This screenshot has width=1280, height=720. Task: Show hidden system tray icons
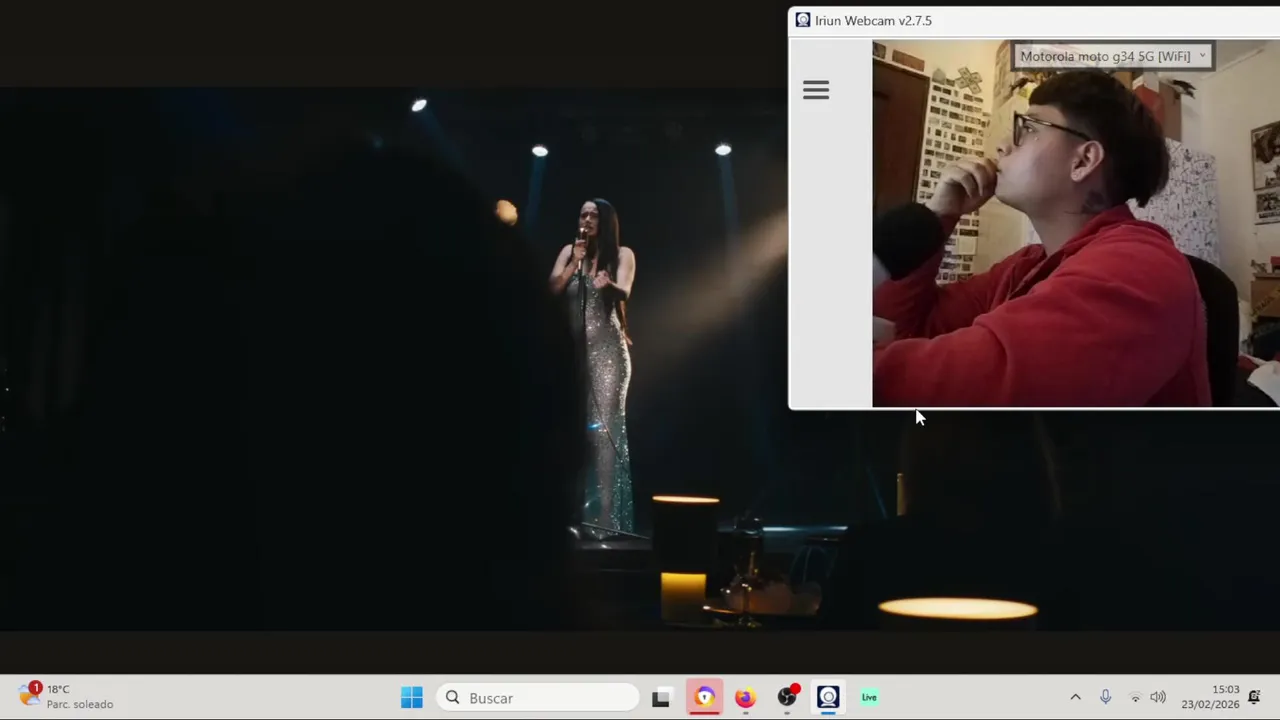(x=1075, y=698)
